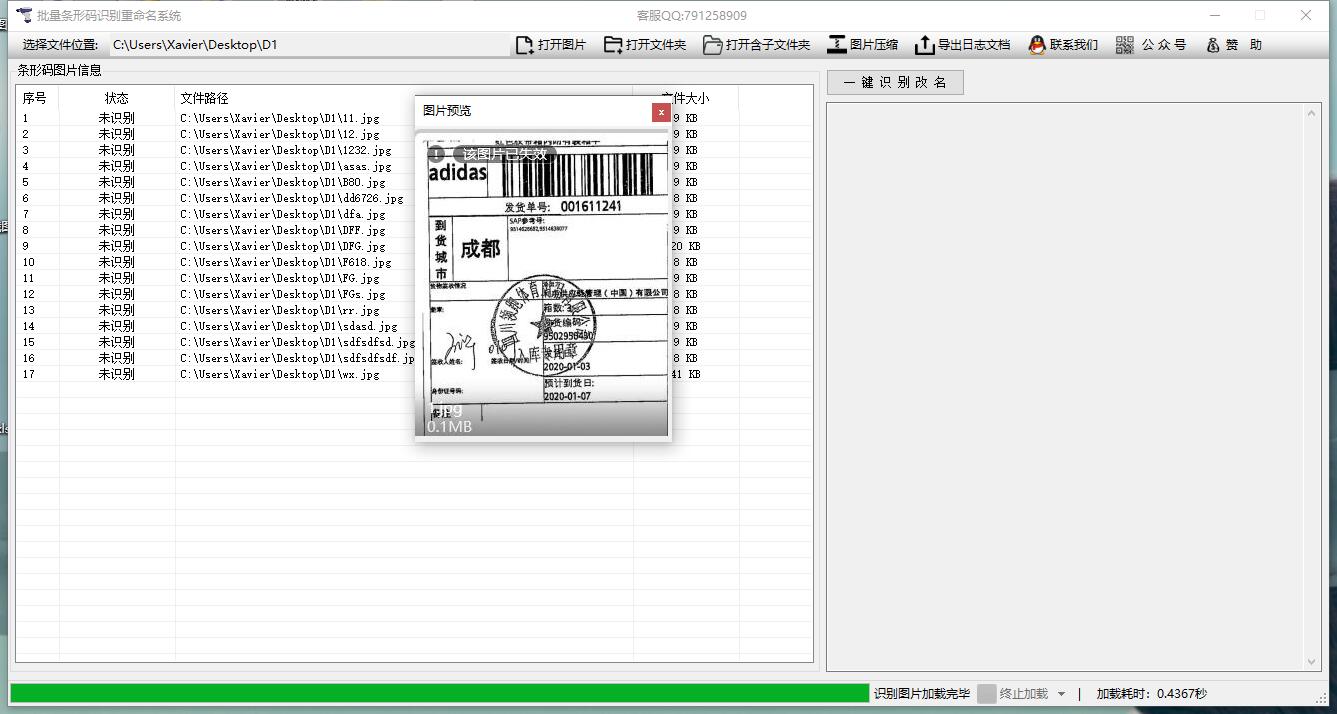Viewport: 1337px width, 714px height.
Task: Click the file location path field
Action: coord(308,45)
